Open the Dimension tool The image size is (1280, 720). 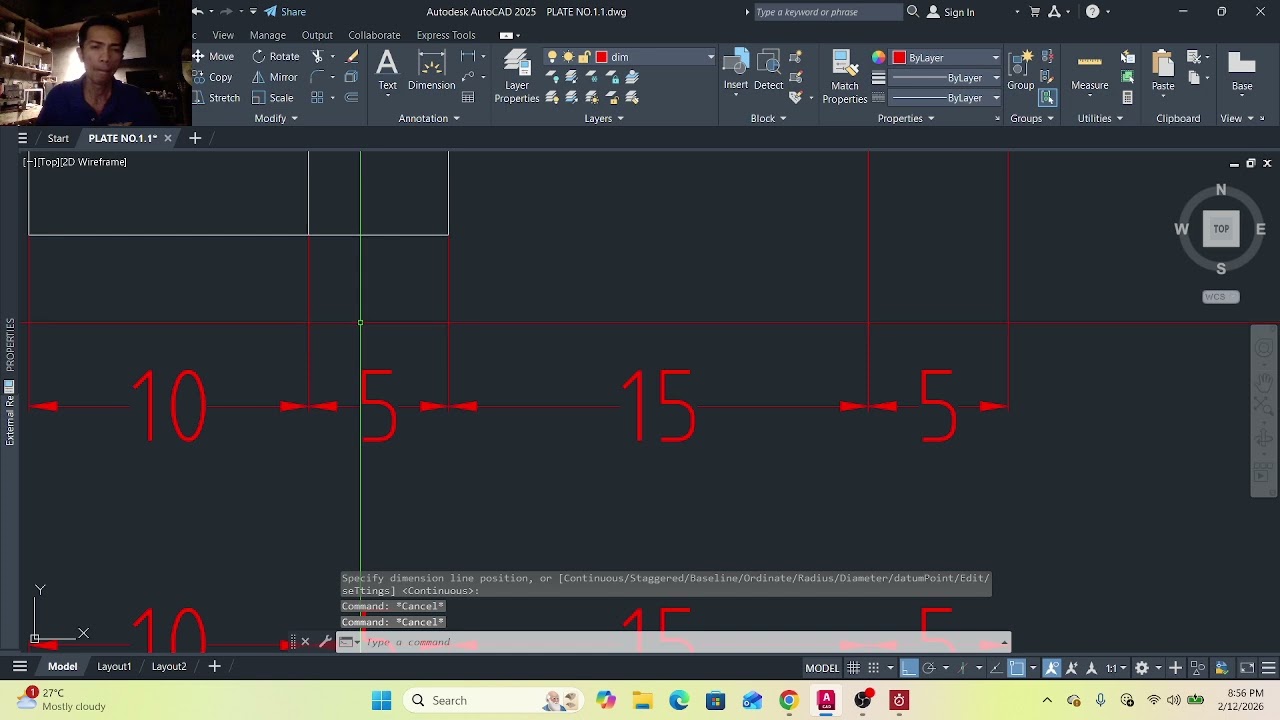point(432,71)
